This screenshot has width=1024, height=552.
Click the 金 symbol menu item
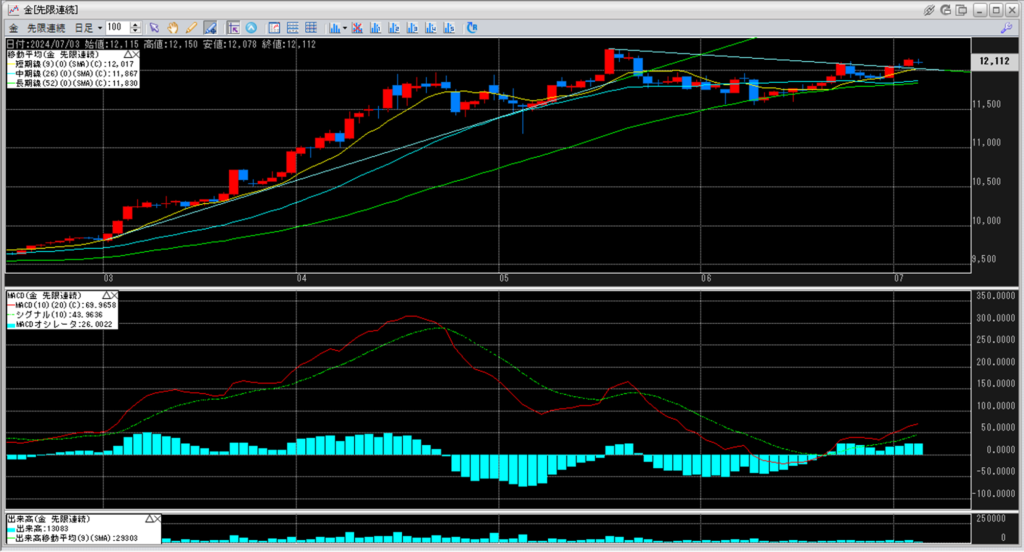[x=14, y=27]
